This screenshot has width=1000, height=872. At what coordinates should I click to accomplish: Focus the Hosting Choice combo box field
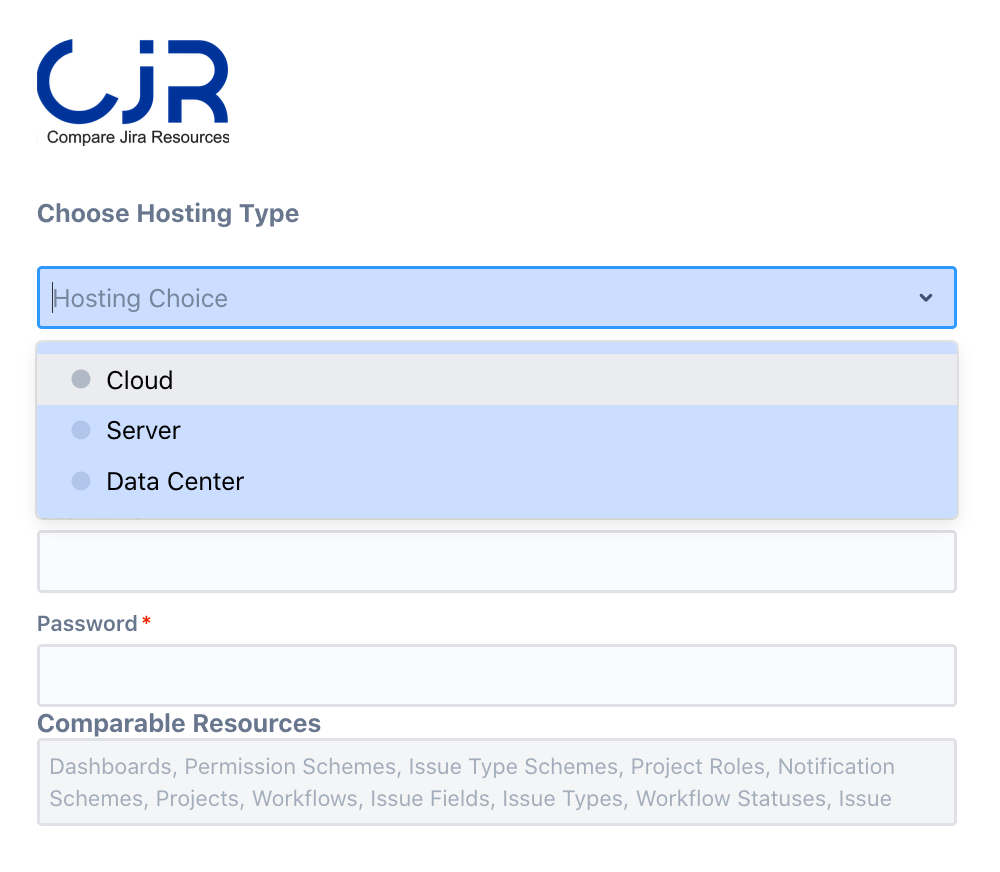click(x=497, y=298)
